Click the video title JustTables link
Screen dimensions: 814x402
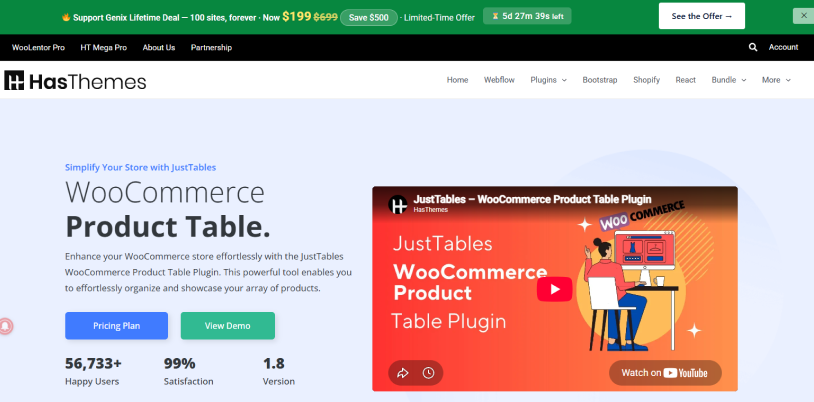(532, 199)
